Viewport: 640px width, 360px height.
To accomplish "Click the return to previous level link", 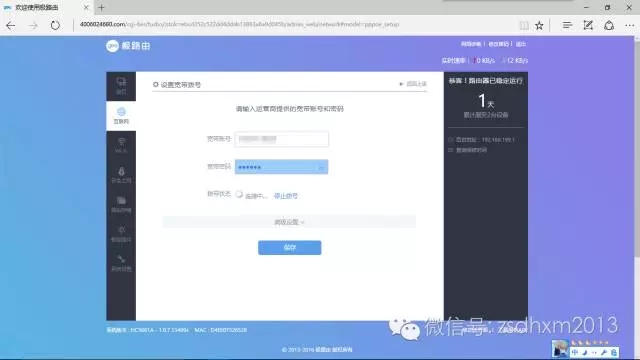I will coord(413,84).
